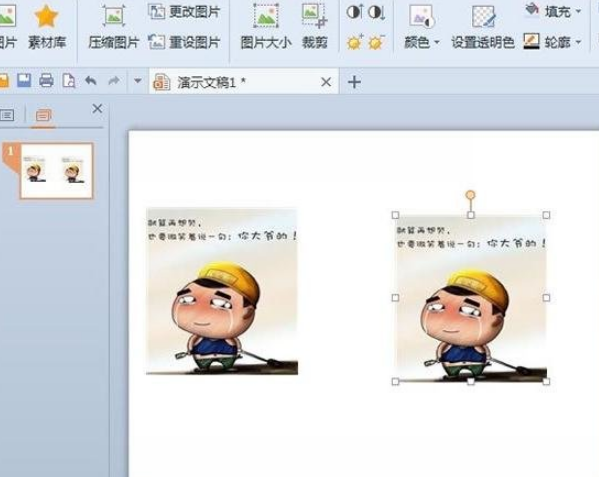Increase picture contrast
This screenshot has width=599, height=477.
coord(355,12)
